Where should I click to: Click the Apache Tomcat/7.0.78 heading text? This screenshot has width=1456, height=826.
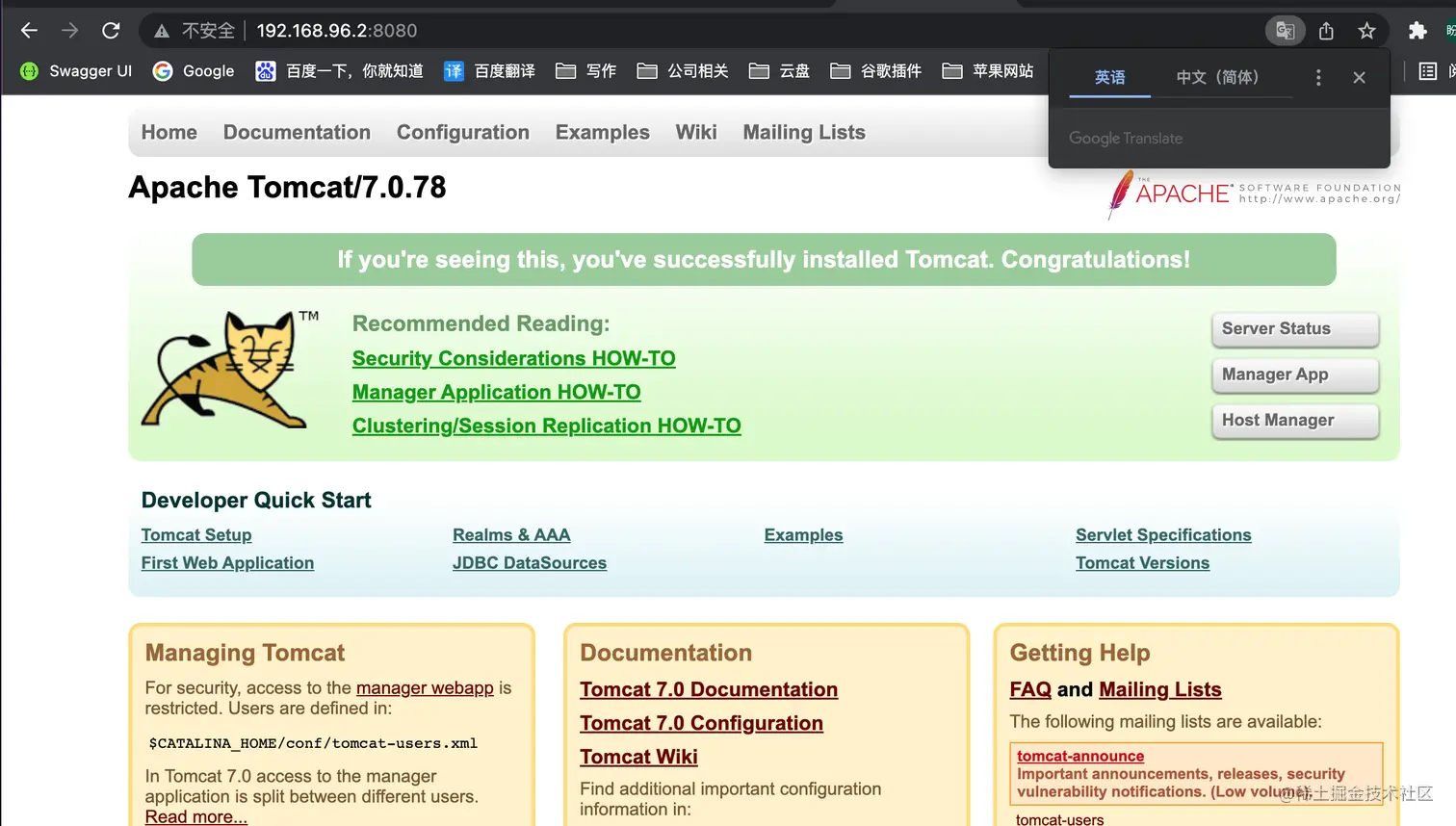click(287, 188)
